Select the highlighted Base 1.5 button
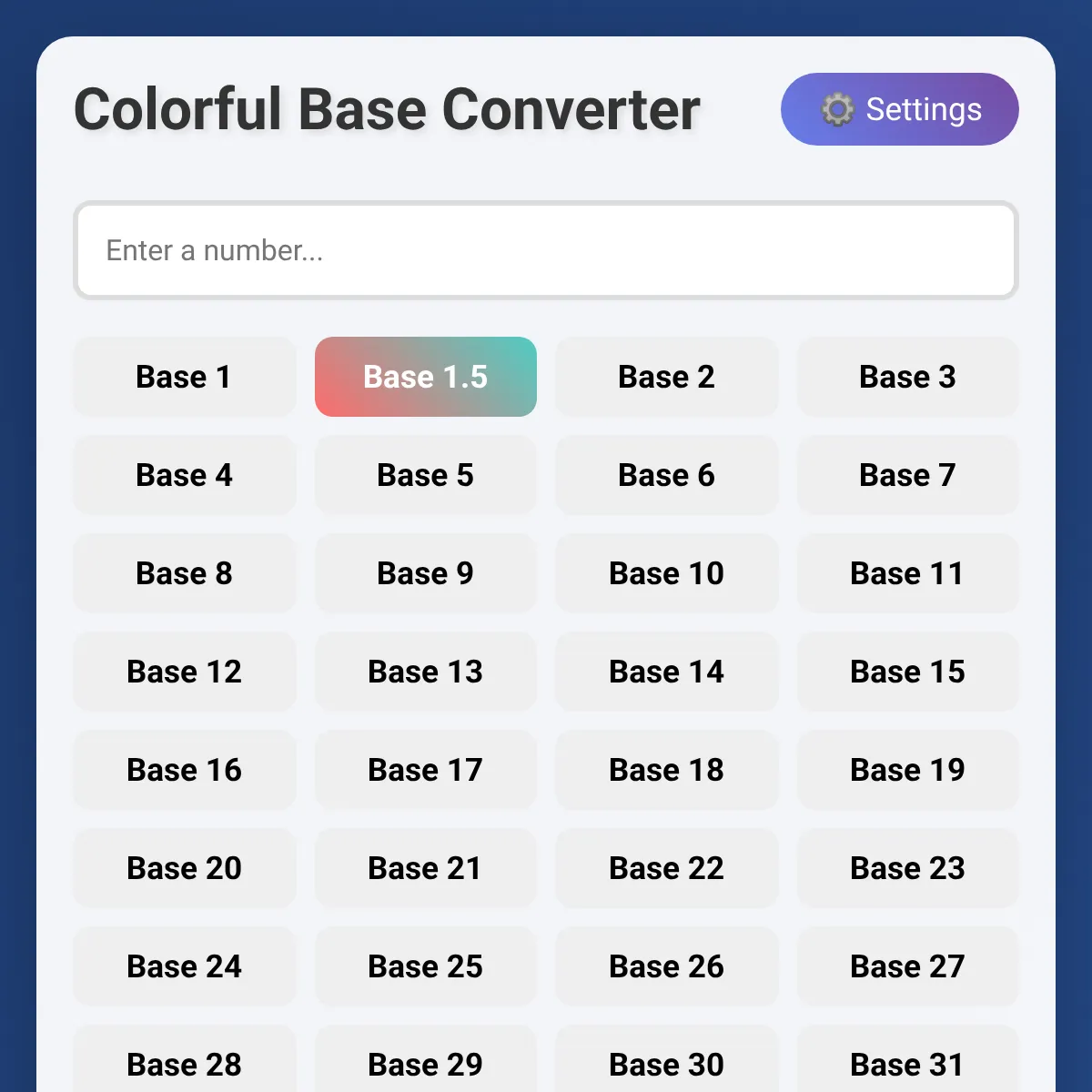Screen dimensions: 1092x1092 425,377
